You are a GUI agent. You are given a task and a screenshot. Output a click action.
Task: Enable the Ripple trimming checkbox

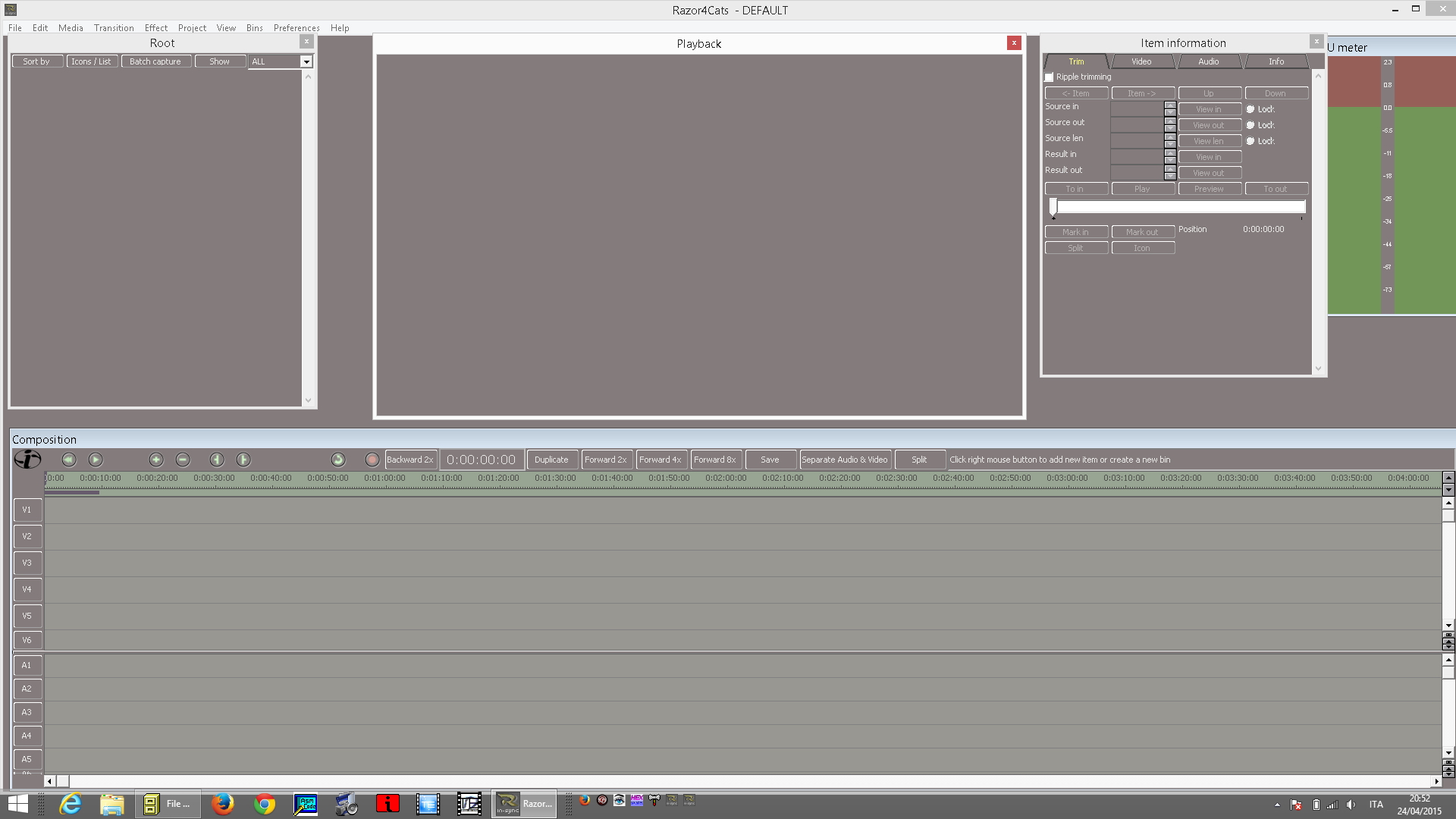pos(1050,77)
